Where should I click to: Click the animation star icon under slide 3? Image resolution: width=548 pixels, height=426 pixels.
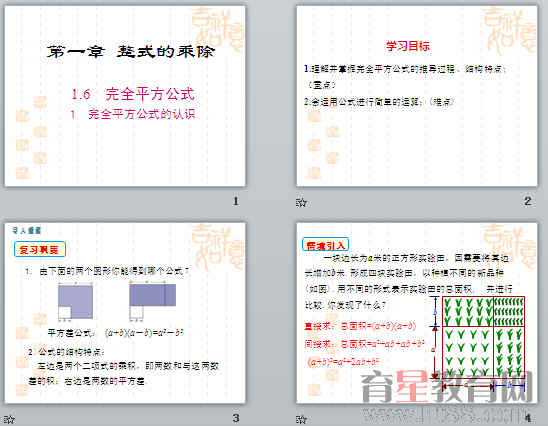(x=9, y=419)
